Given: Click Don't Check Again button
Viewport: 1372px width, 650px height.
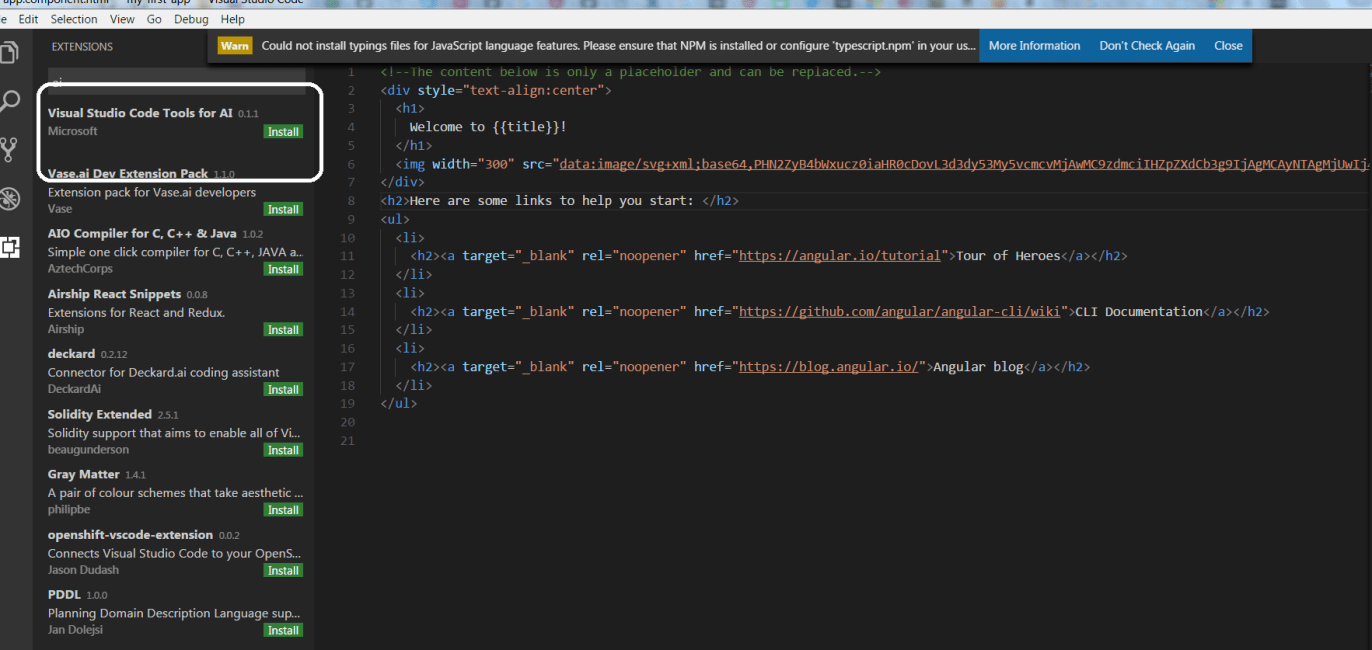Looking at the screenshot, I should [1147, 46].
